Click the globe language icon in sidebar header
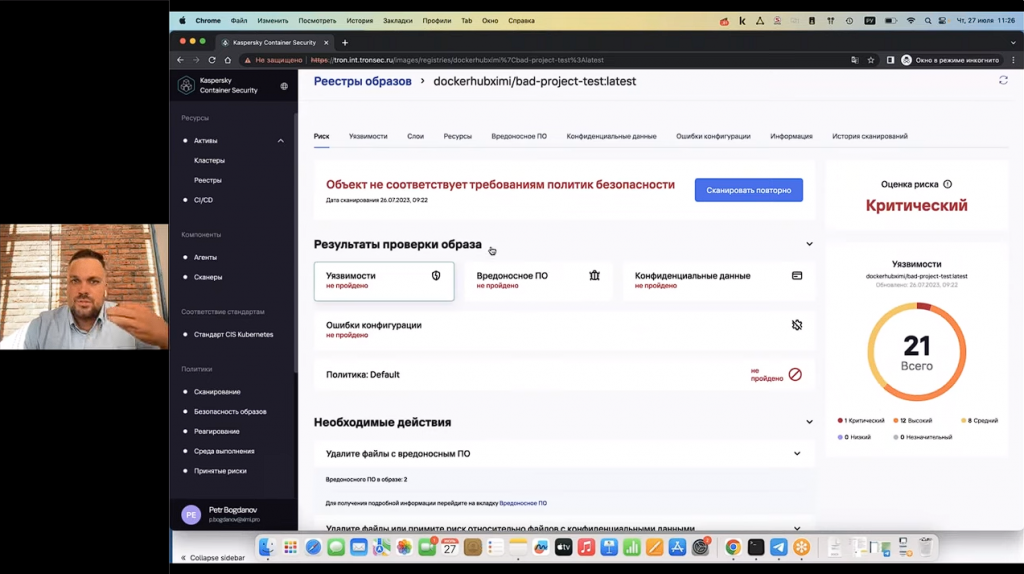The height and width of the screenshot is (574, 1024). [284, 86]
